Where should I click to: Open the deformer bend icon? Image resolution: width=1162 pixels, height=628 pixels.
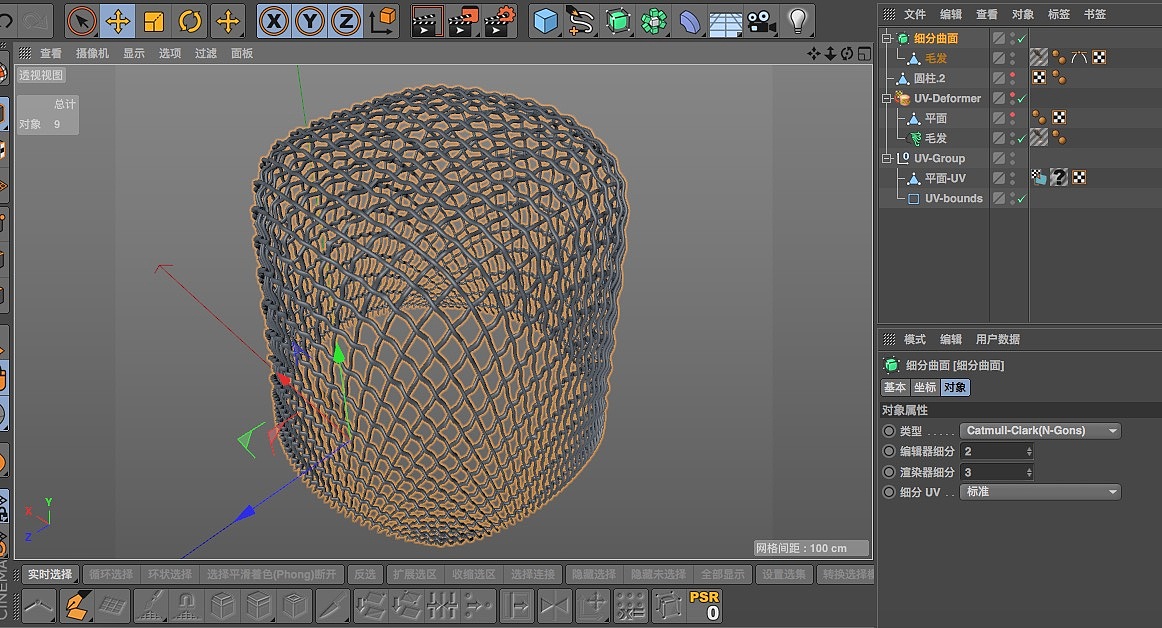pyautogui.click(x=689, y=21)
